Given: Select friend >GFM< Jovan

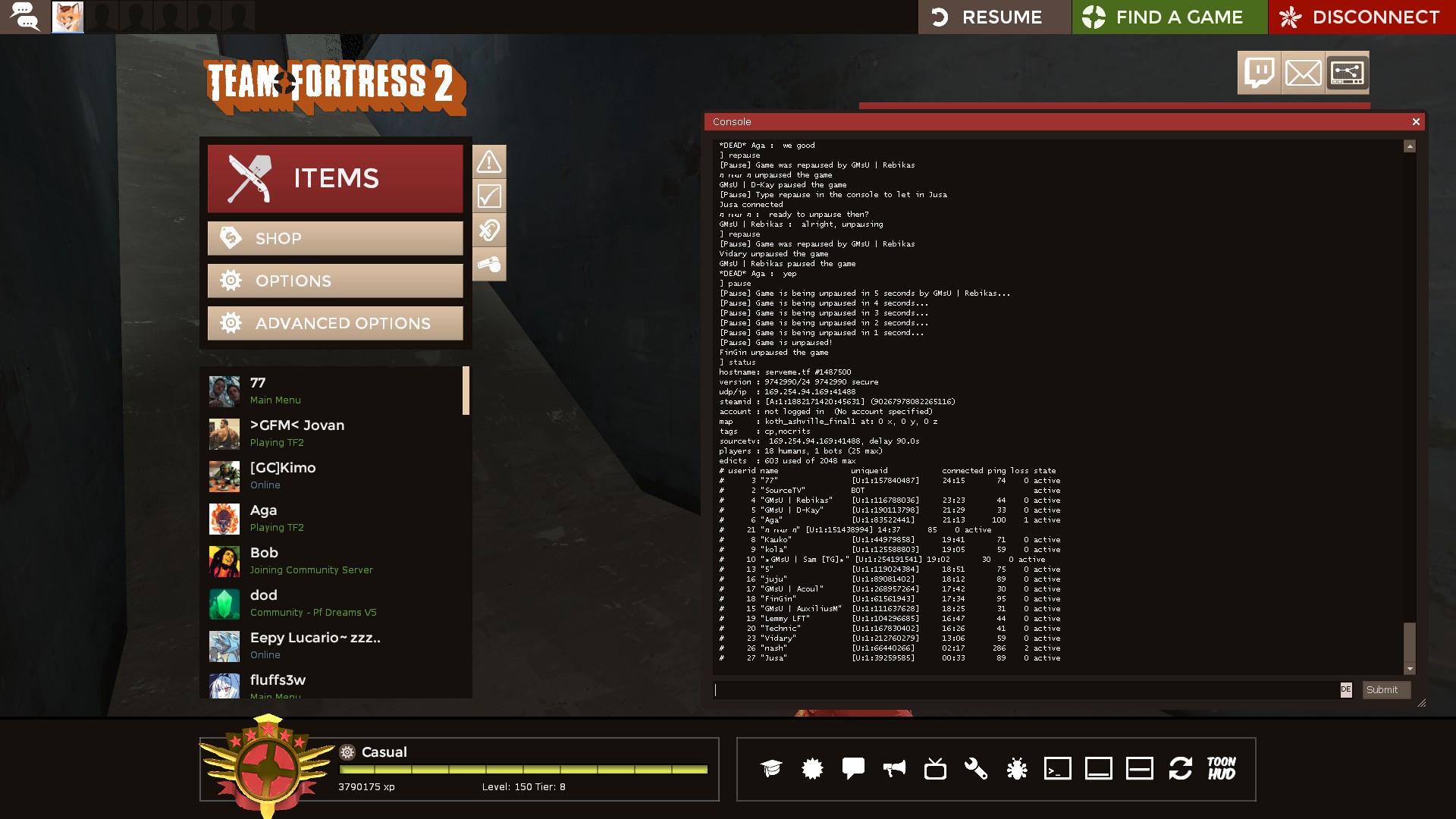Looking at the screenshot, I should [334, 433].
